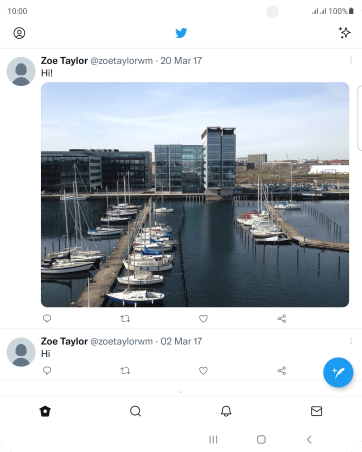Switch to the Search tab
Image resolution: width=362 pixels, height=452 pixels.
point(135,411)
